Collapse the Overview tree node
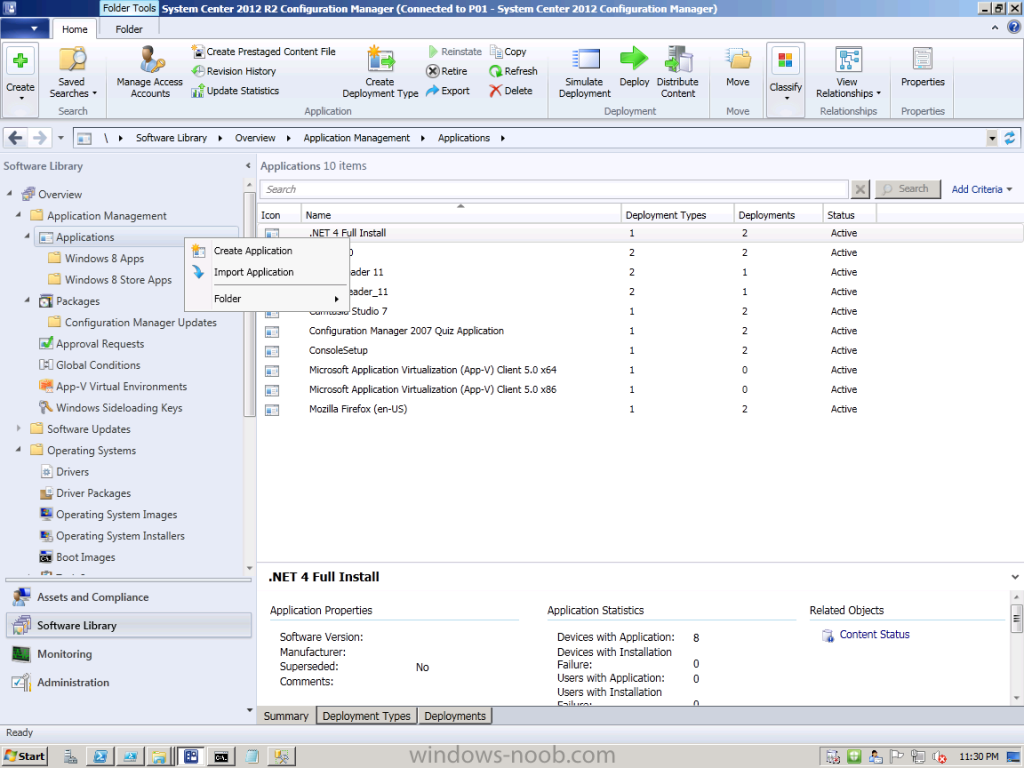The width and height of the screenshot is (1024, 768). (x=10, y=194)
